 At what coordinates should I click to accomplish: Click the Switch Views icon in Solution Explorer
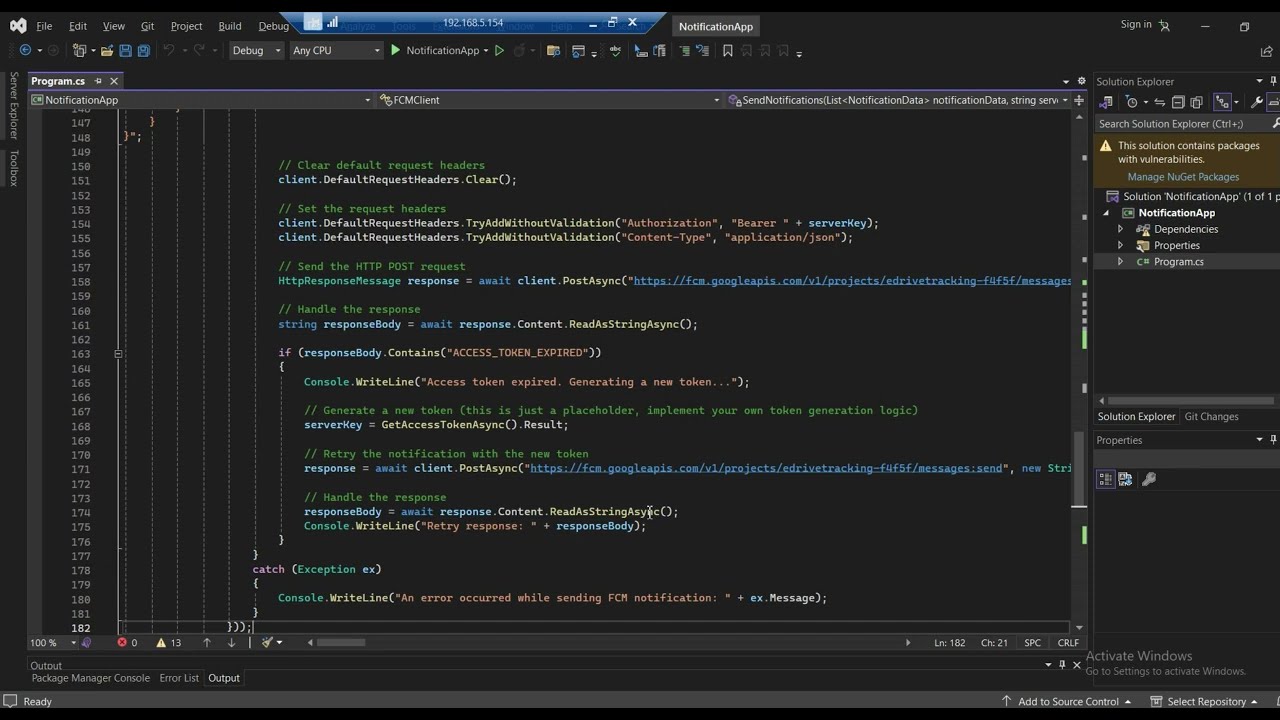click(x=1106, y=102)
